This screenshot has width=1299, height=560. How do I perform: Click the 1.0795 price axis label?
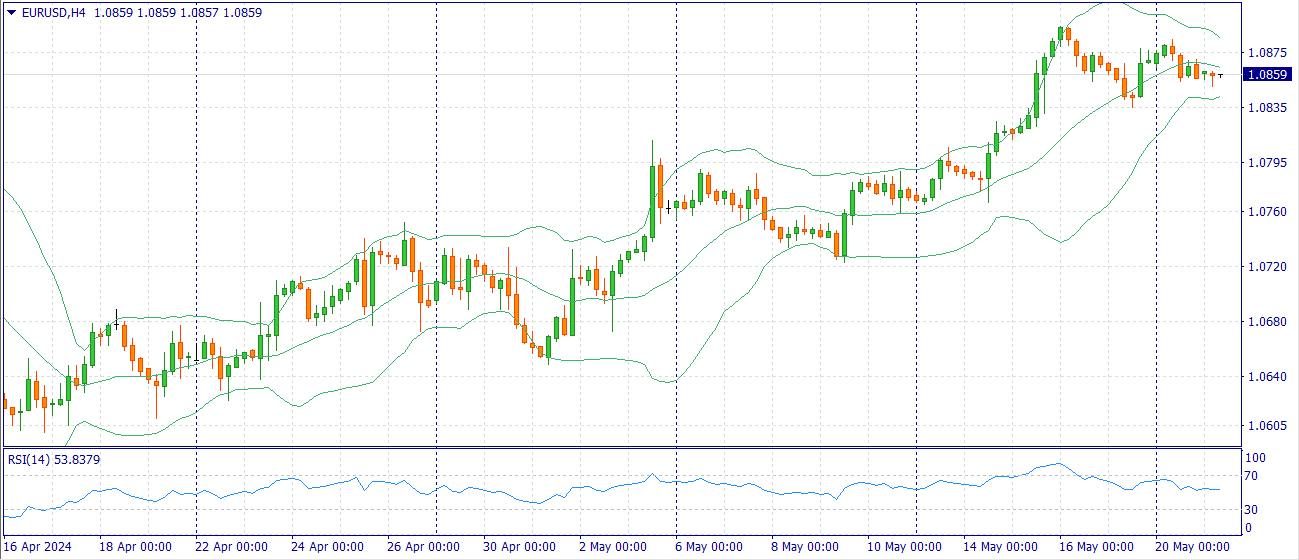pos(1266,162)
